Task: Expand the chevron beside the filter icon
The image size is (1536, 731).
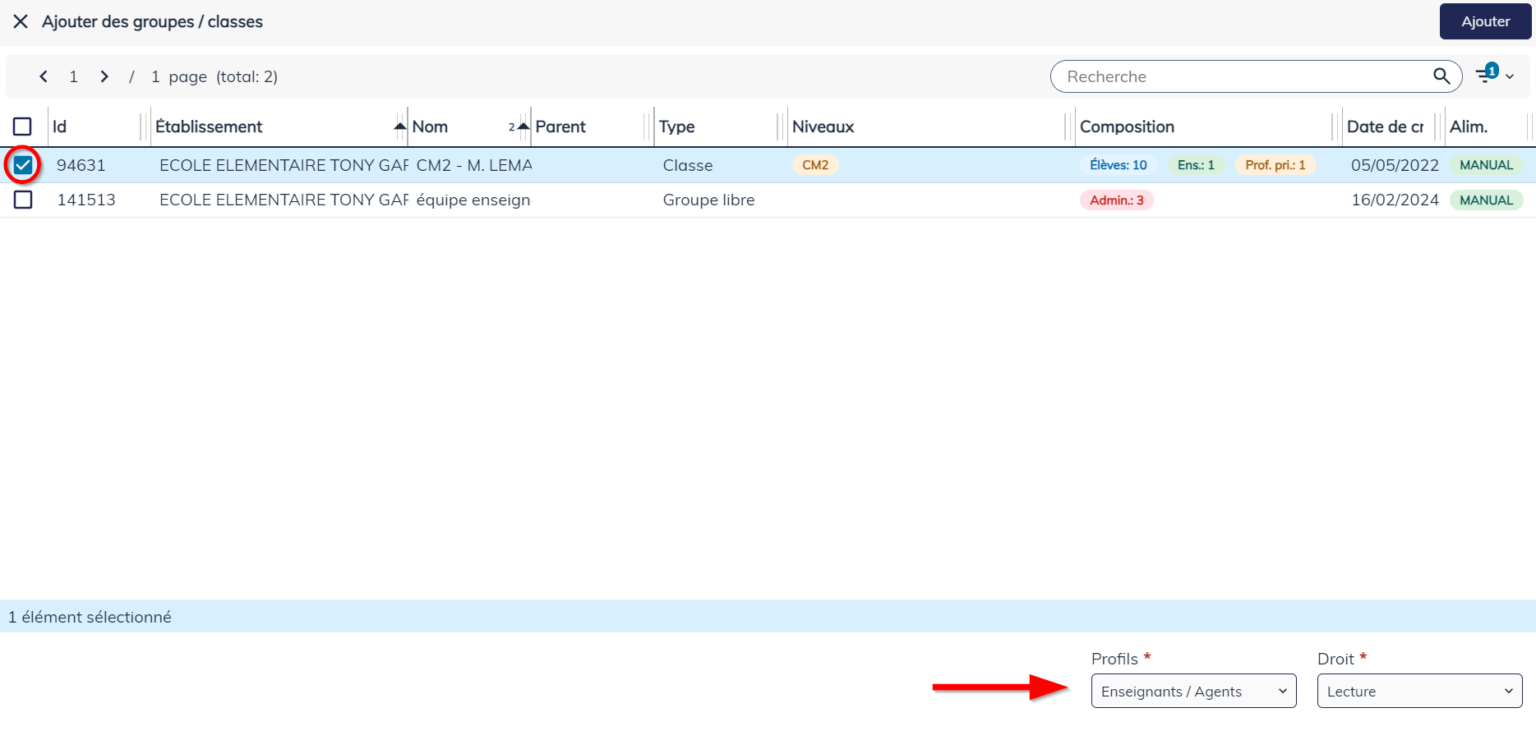Action: coord(1510,76)
